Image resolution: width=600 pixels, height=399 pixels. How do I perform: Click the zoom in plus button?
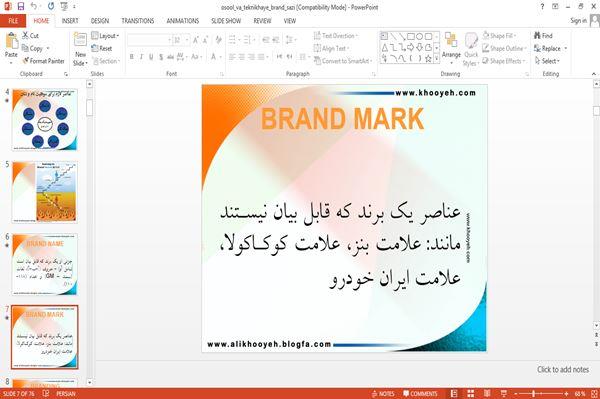pos(566,393)
